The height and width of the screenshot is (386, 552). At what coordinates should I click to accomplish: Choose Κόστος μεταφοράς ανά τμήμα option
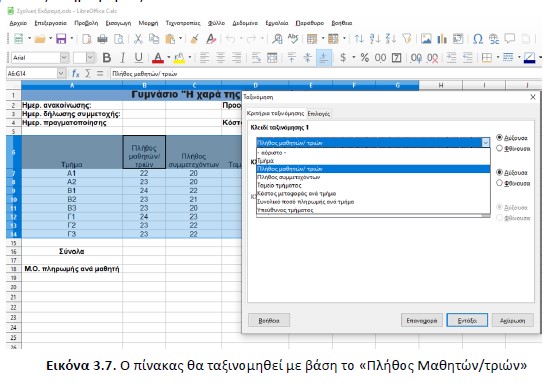(x=373, y=193)
